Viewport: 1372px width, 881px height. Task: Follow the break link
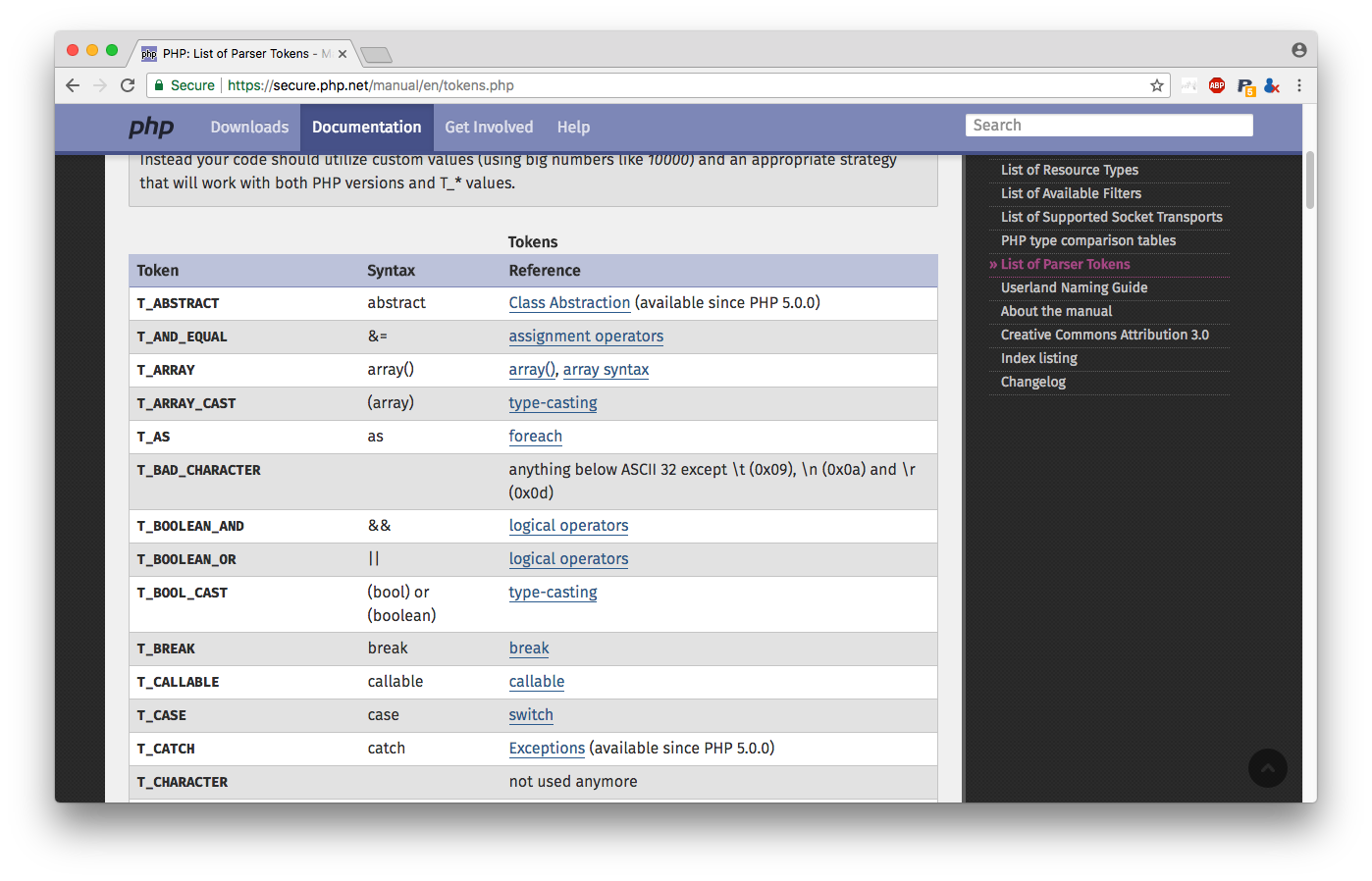[x=529, y=648]
